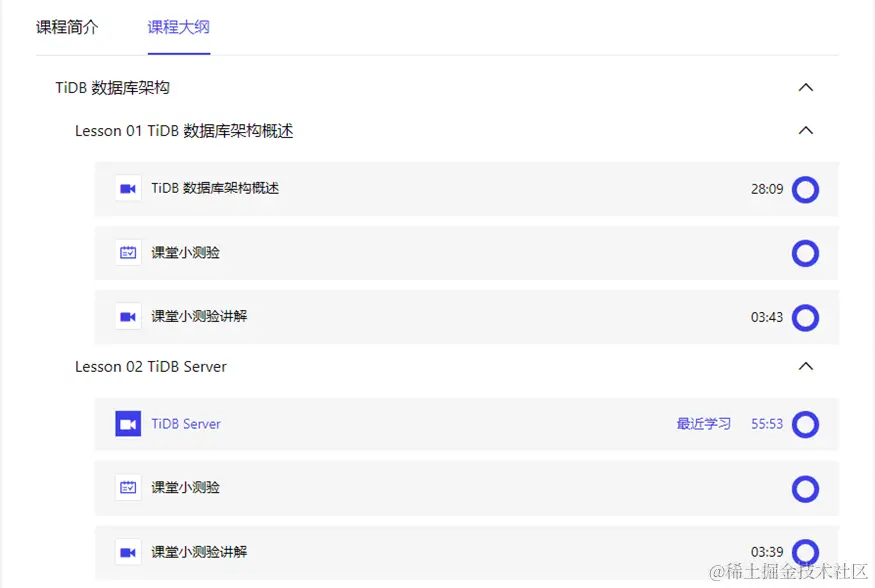The image size is (875, 588).
Task: Click the 最近学习 label
Action: click(x=704, y=424)
